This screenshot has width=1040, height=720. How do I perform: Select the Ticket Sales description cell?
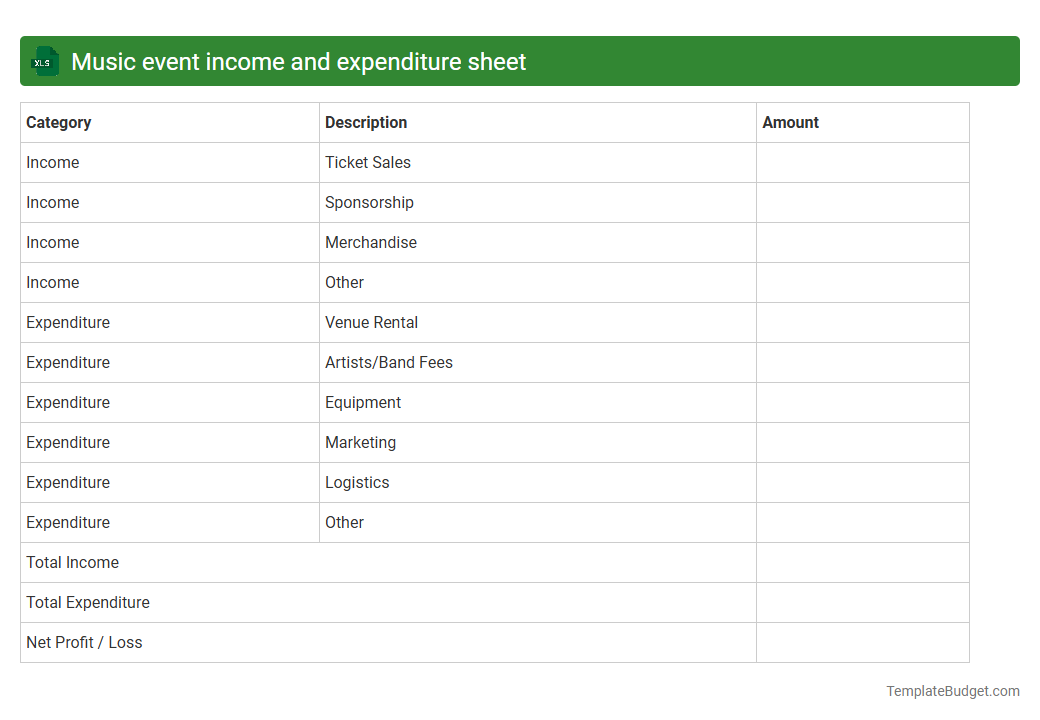click(368, 162)
